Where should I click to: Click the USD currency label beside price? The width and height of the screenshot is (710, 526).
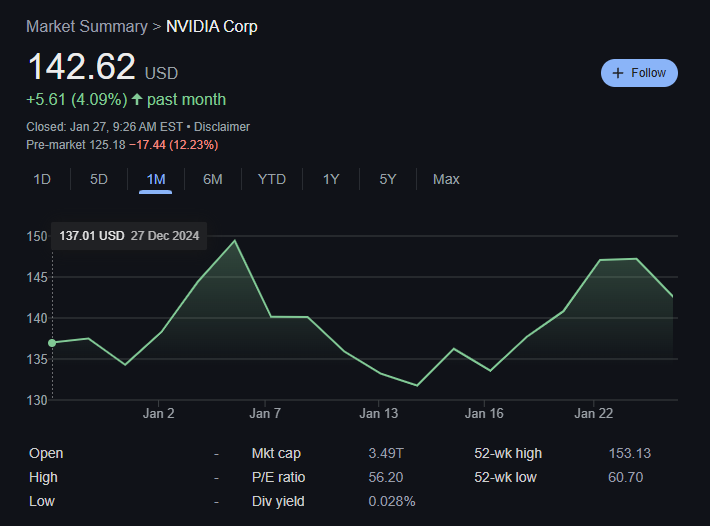coord(161,73)
